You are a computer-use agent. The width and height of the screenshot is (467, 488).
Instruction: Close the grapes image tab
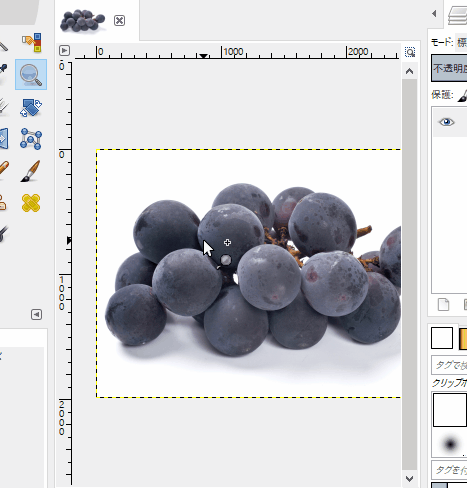coord(119,21)
